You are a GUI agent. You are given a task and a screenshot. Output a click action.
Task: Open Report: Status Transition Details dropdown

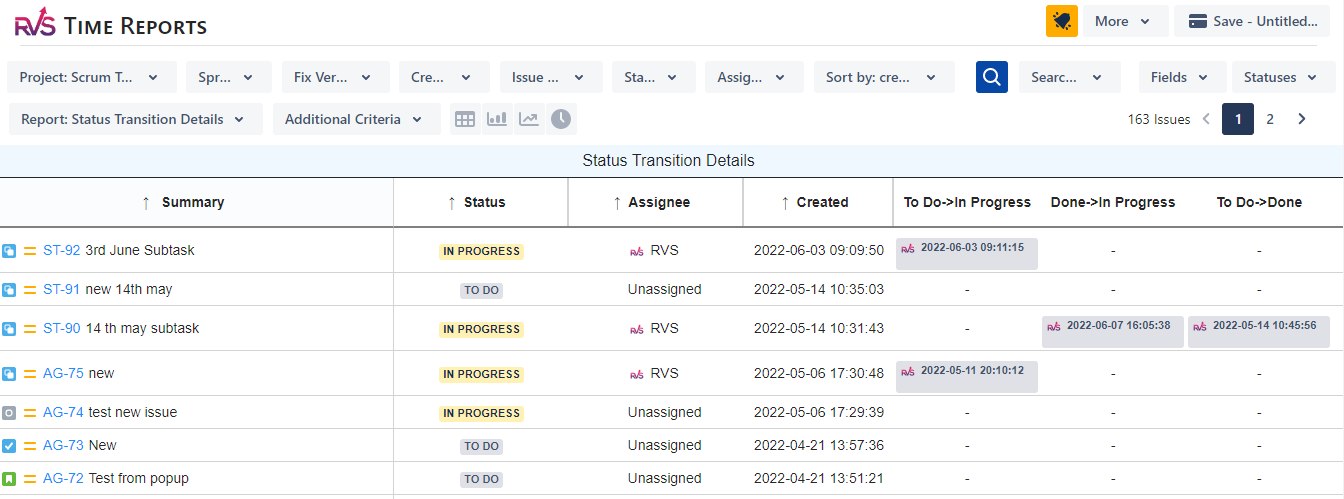[135, 119]
